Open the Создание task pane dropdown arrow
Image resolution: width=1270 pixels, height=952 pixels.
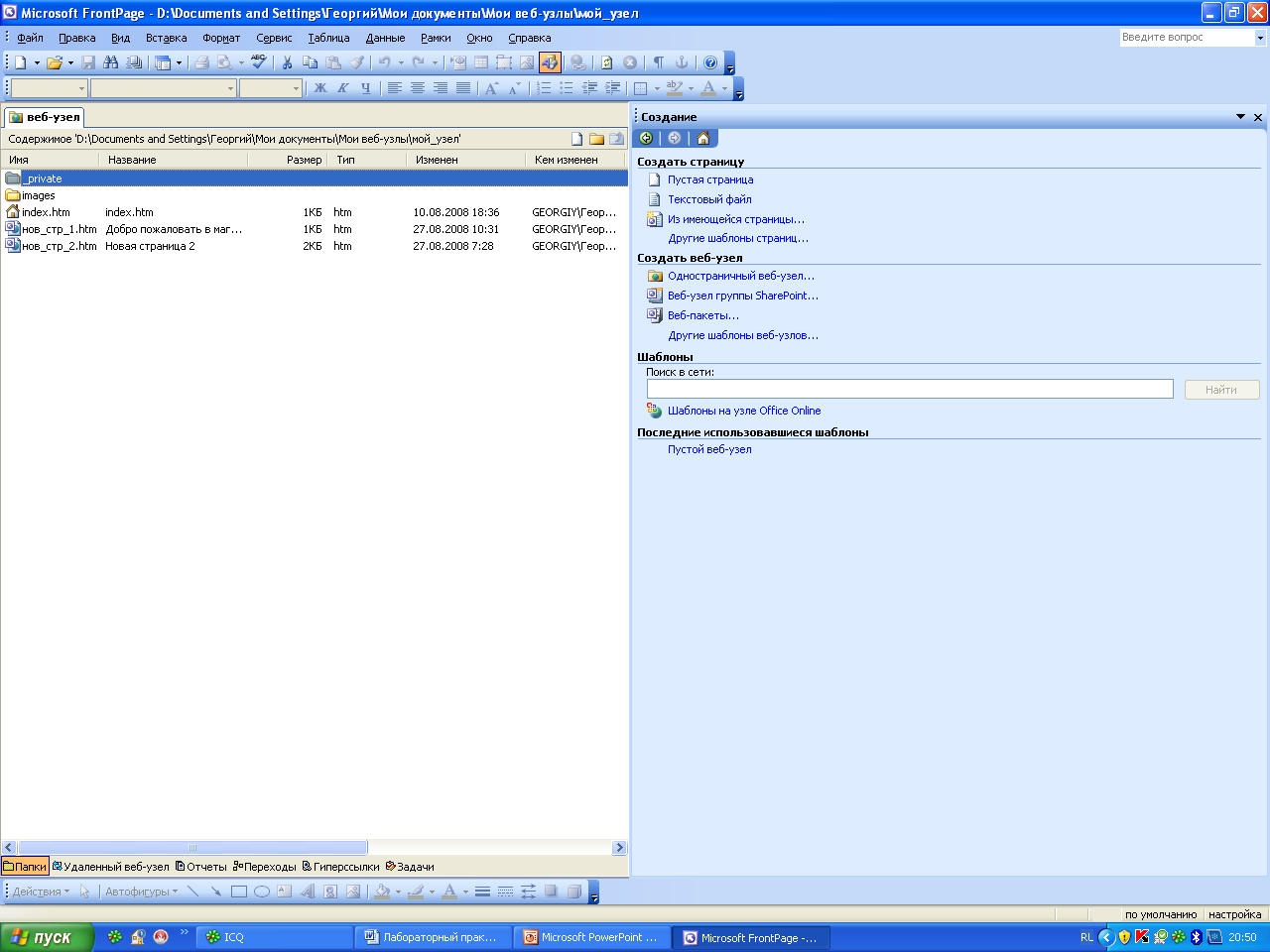[1240, 117]
